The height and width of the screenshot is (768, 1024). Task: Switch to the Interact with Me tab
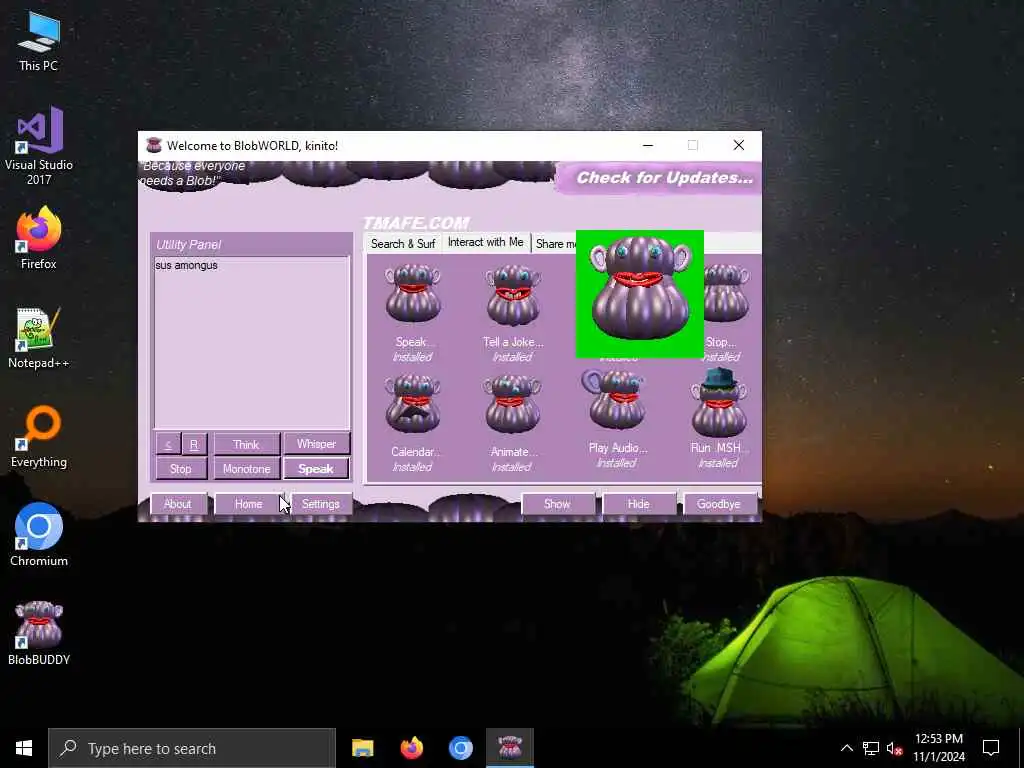pyautogui.click(x=486, y=242)
